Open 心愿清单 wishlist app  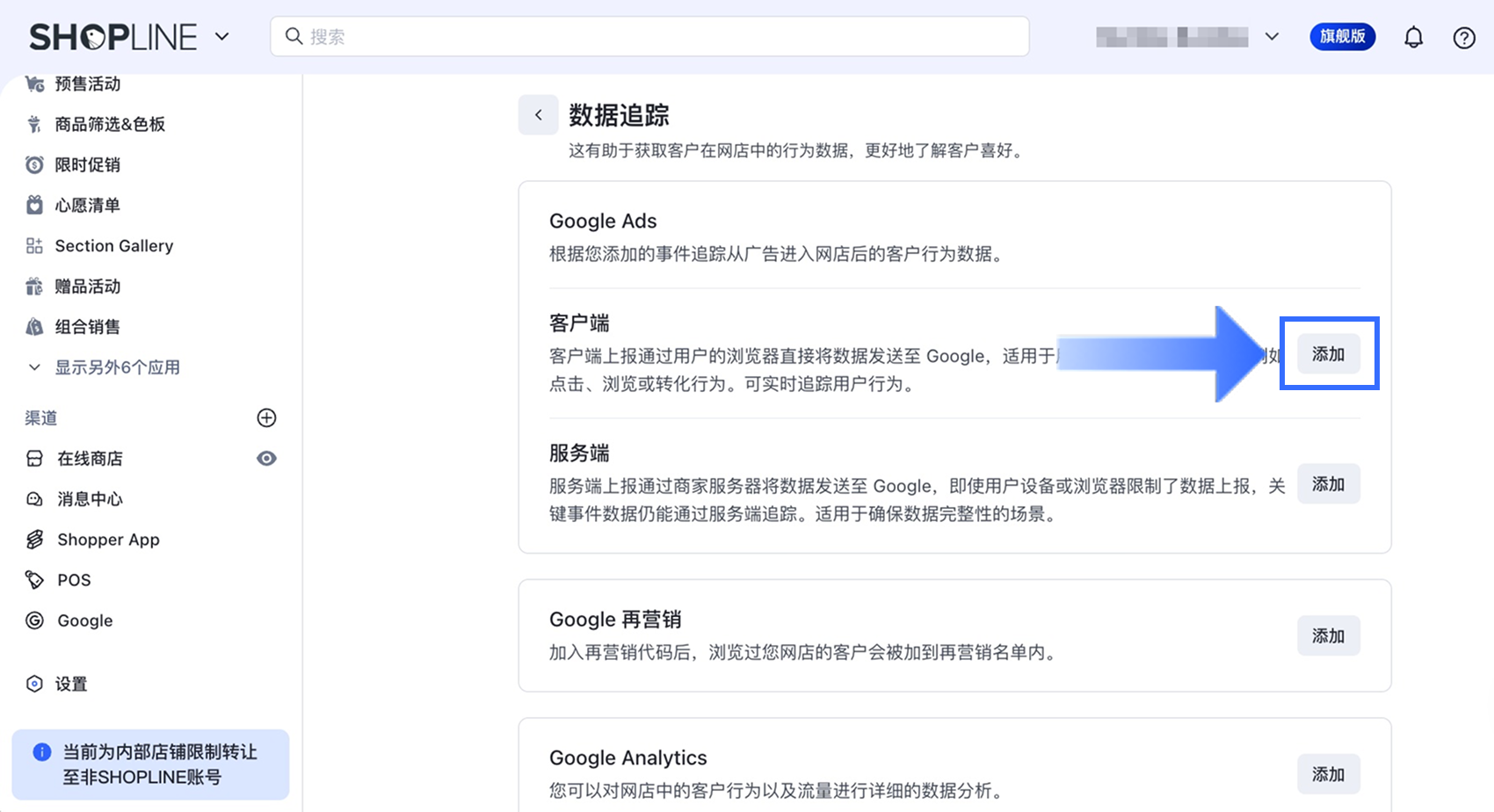(87, 205)
